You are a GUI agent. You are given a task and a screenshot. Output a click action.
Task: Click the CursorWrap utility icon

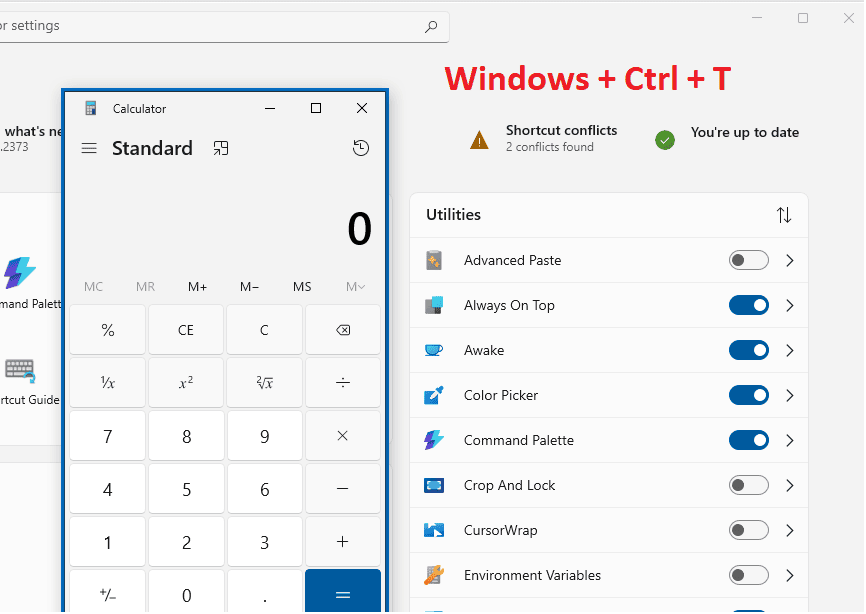[434, 530]
